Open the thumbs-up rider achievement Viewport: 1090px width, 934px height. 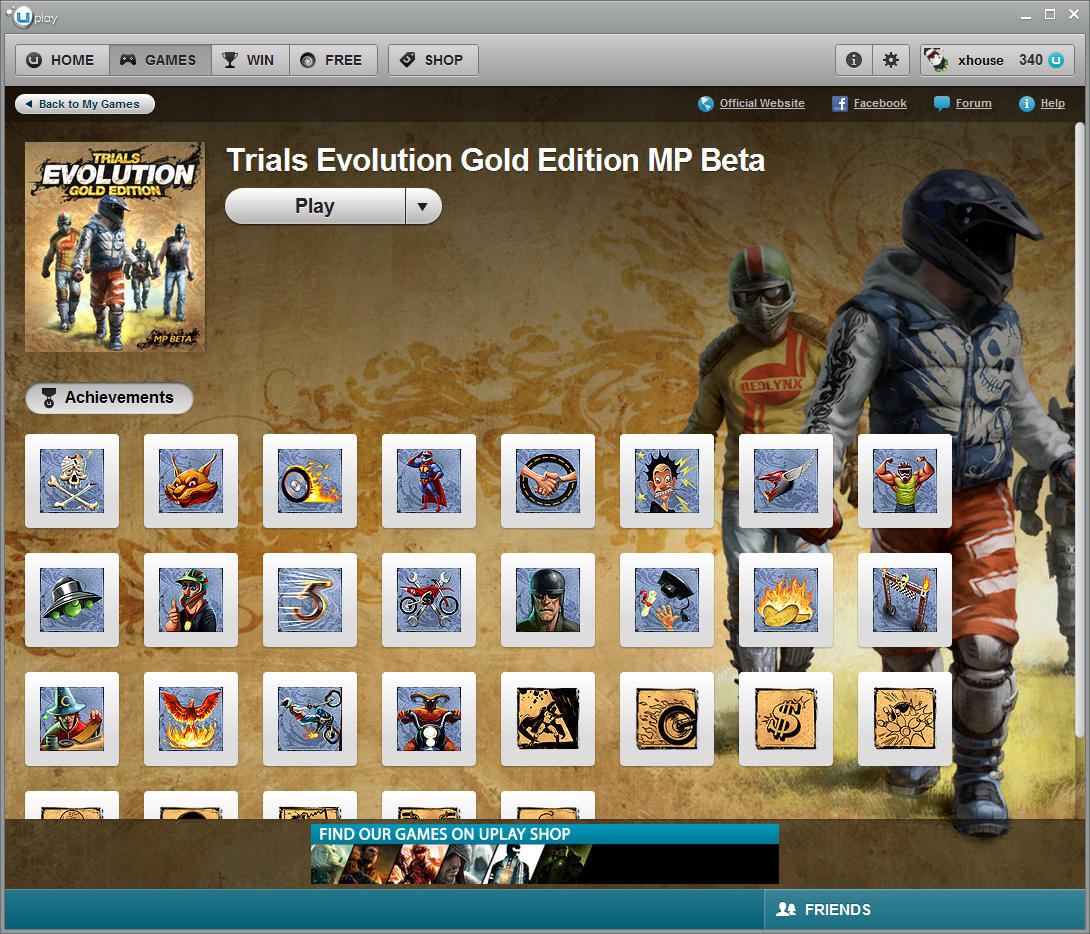click(190, 600)
